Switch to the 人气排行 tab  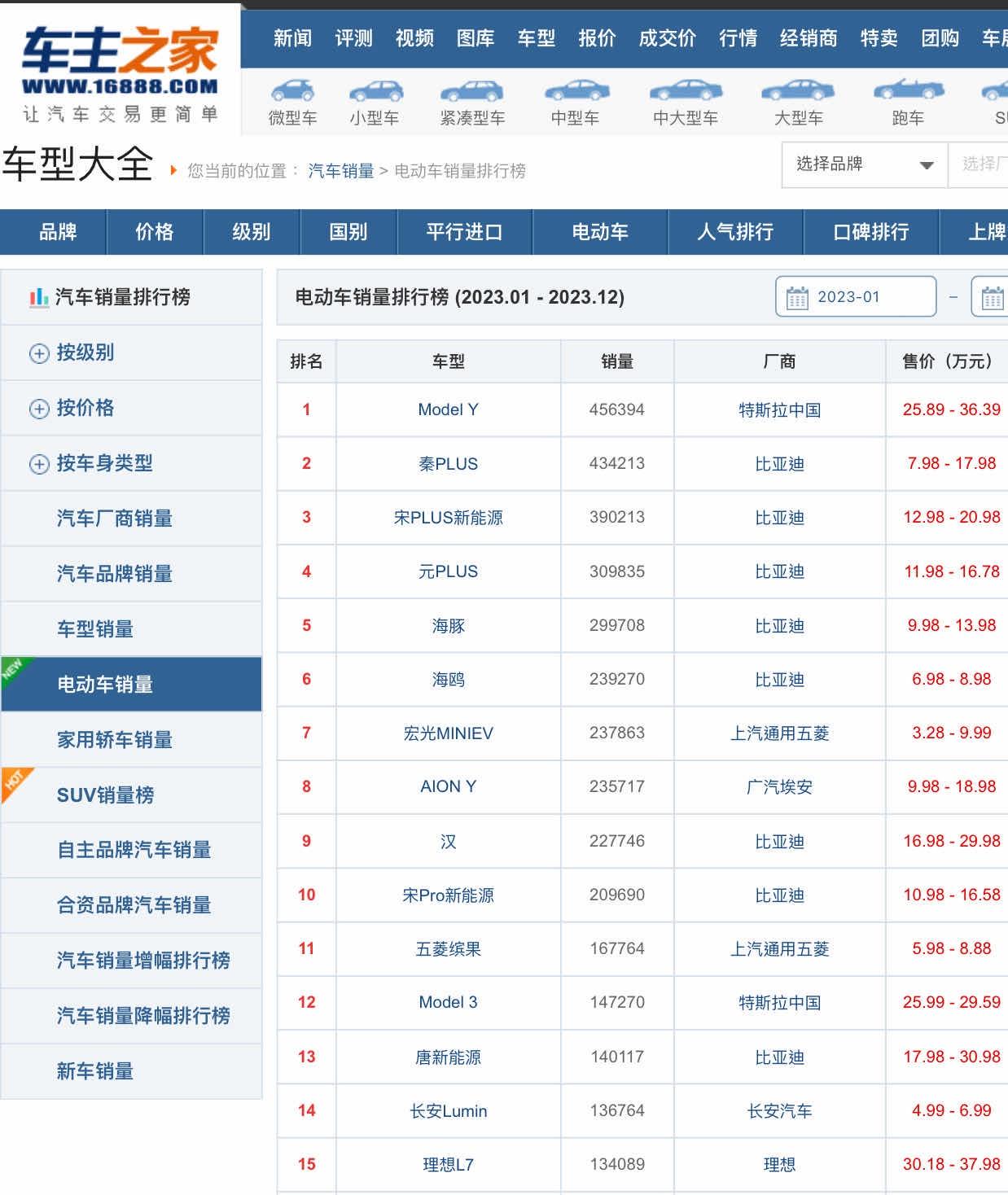point(735,232)
